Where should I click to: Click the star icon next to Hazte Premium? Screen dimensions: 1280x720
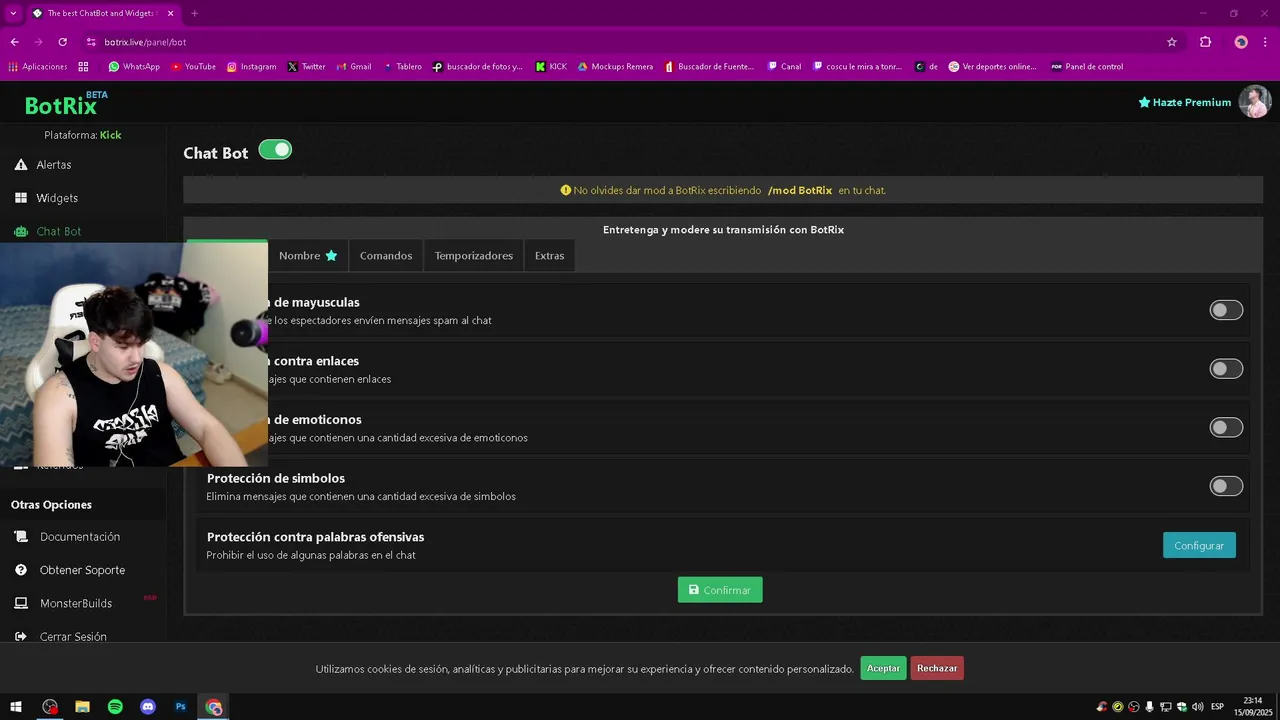[1144, 102]
